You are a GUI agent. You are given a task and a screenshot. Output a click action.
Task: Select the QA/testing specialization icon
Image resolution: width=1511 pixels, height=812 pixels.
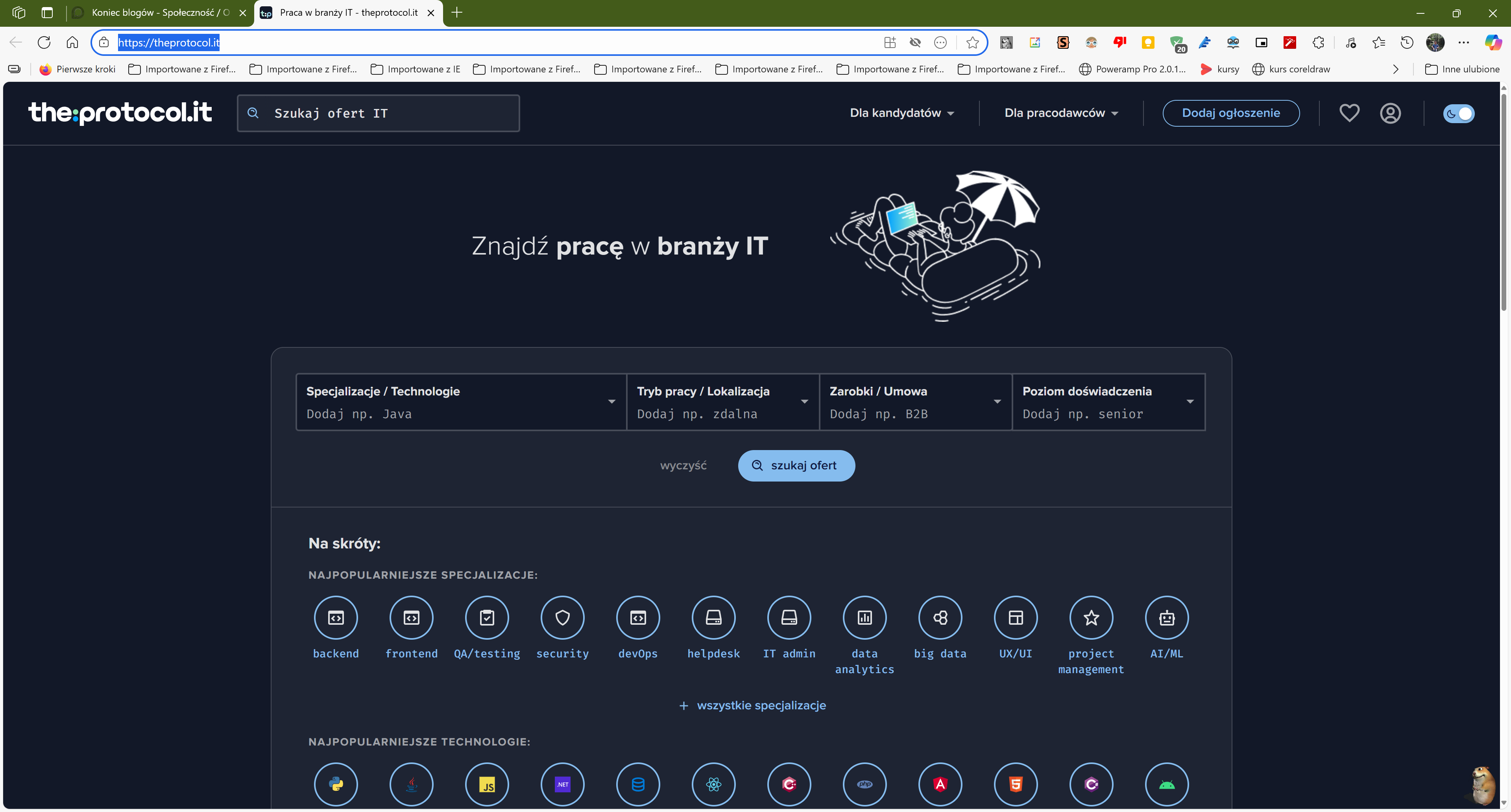[487, 617]
